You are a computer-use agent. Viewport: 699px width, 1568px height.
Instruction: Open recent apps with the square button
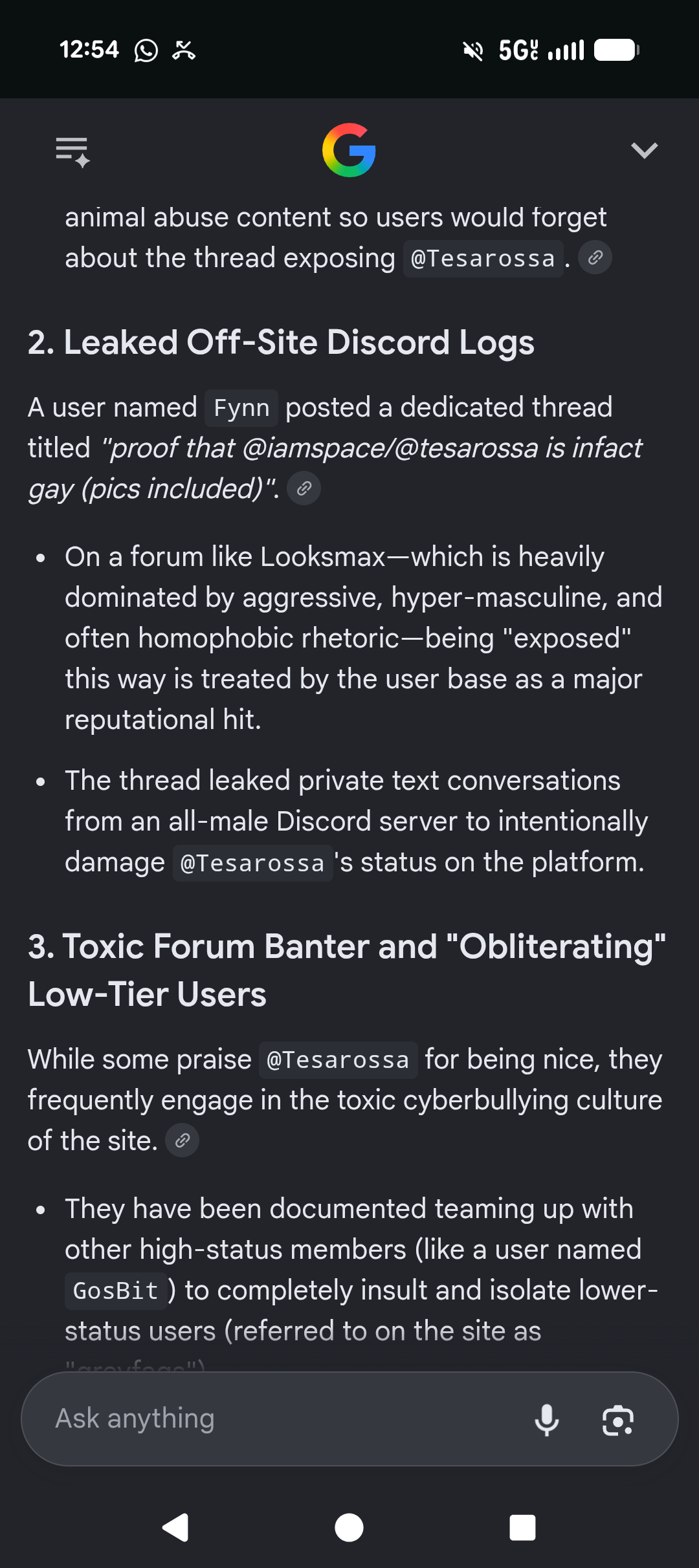coord(523,1528)
